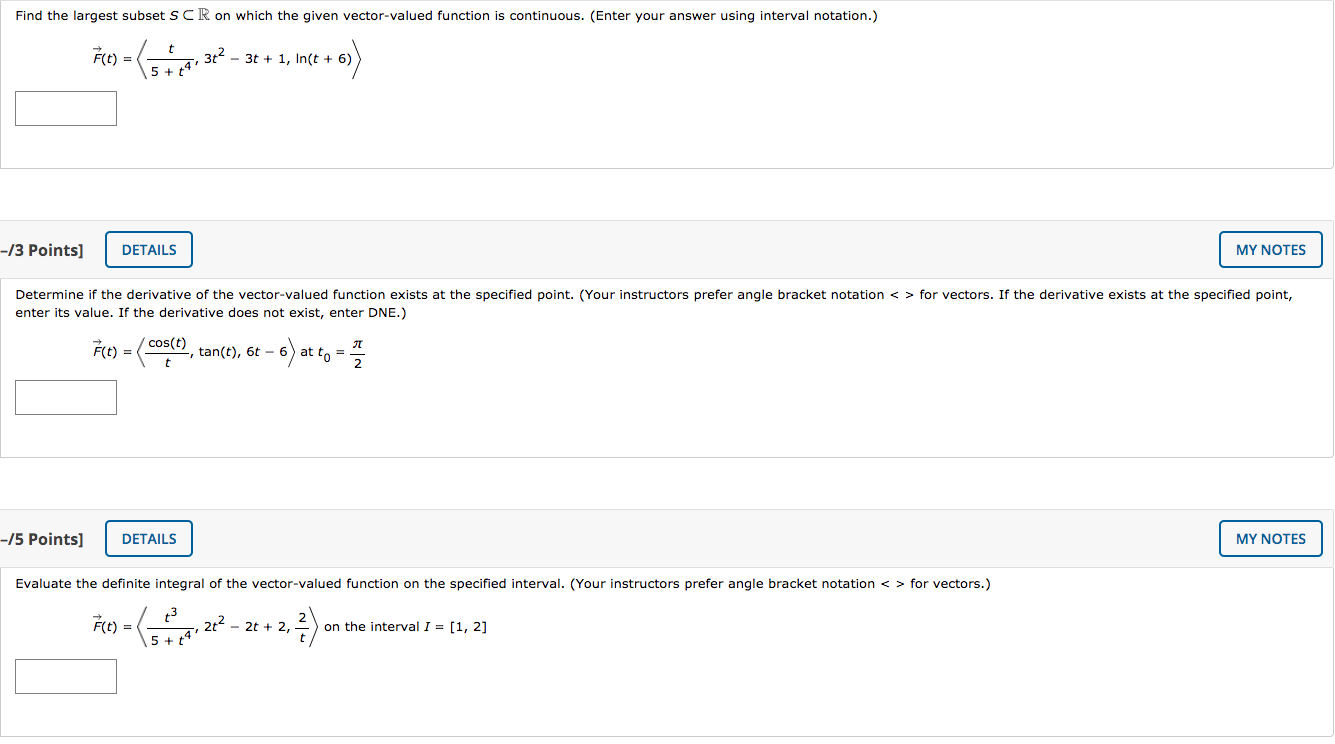The image size is (1335, 744).
Task: Click the t0 = pi/2 expression
Action: click(x=340, y=351)
